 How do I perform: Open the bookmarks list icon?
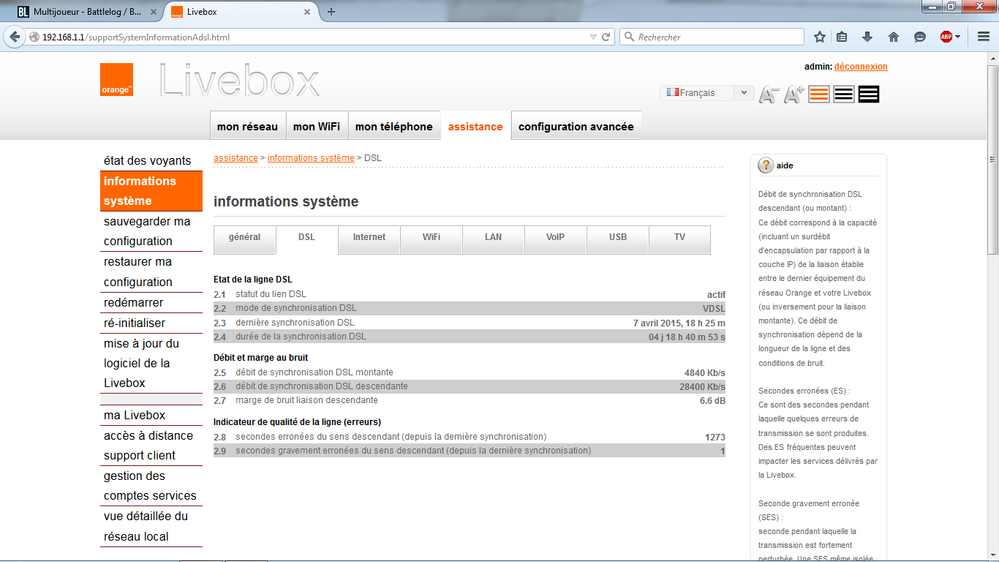(842, 37)
